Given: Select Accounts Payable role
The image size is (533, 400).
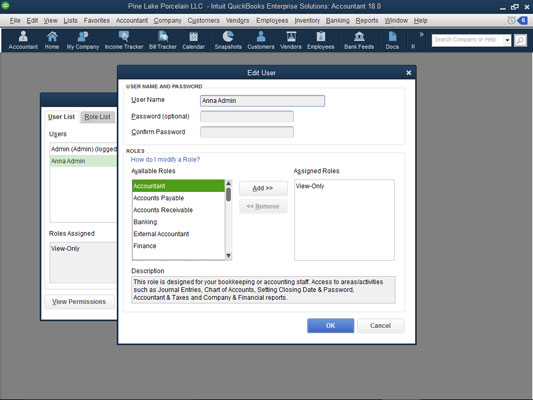Looking at the screenshot, I should [x=178, y=198].
